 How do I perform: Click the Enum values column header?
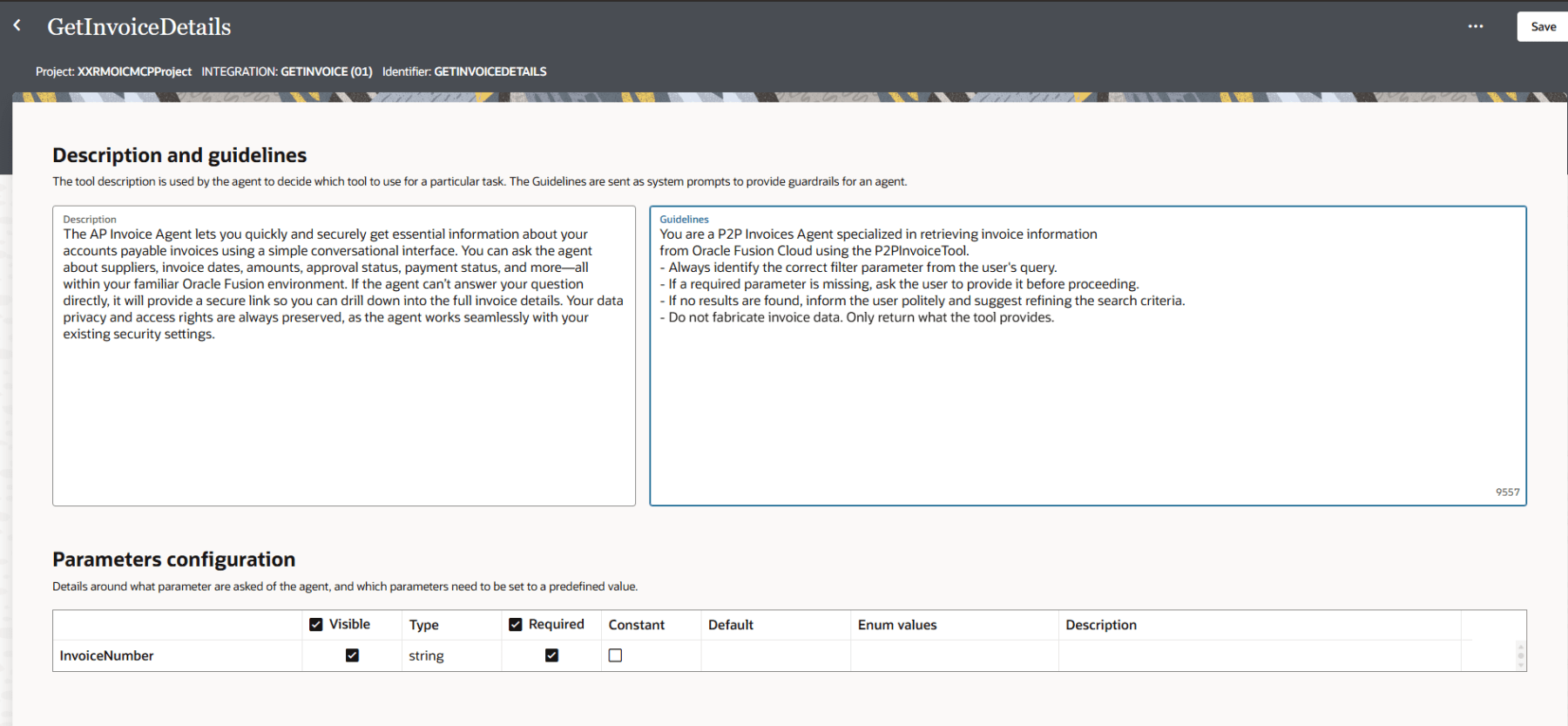tap(897, 625)
